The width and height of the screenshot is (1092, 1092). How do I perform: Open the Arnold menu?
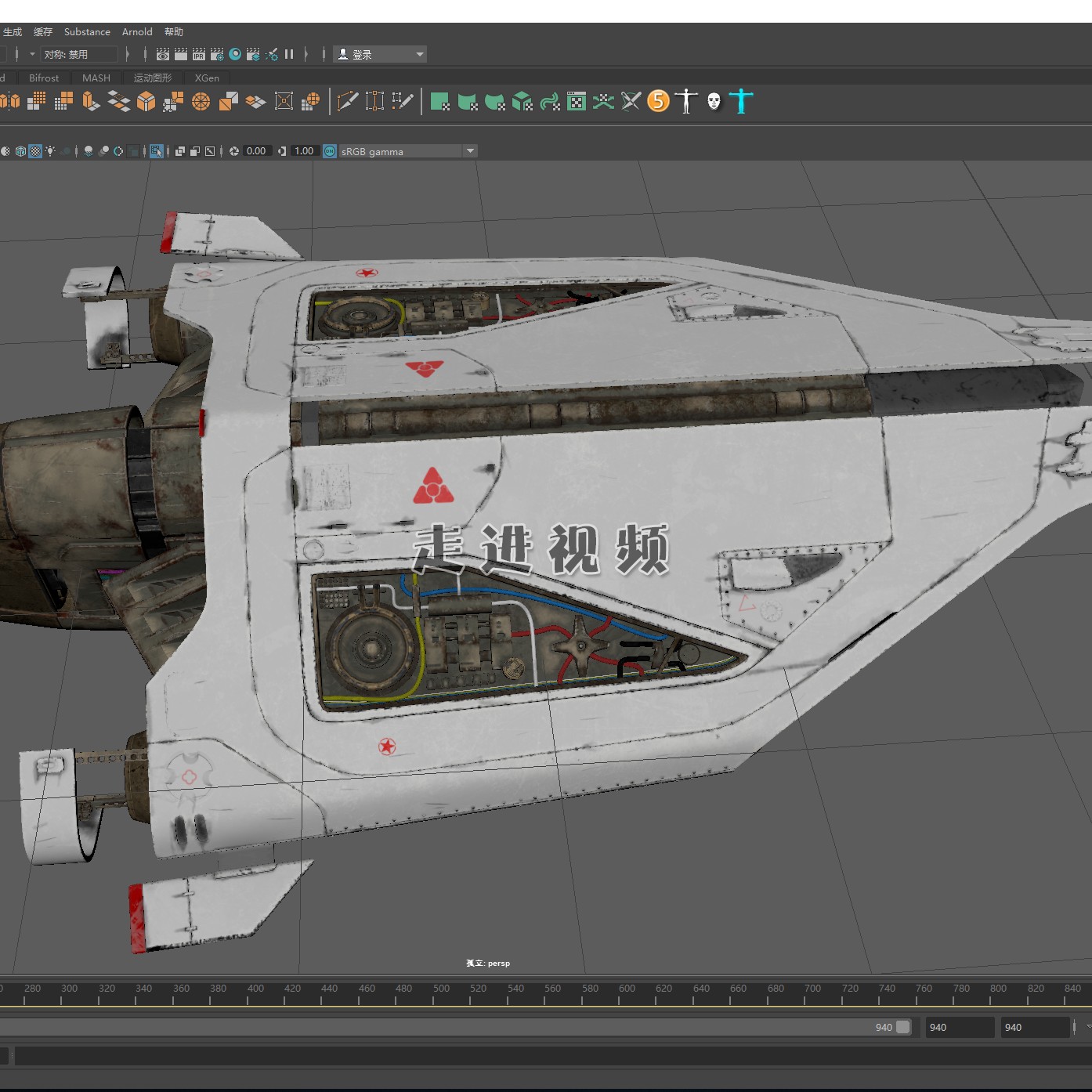pyautogui.click(x=137, y=32)
